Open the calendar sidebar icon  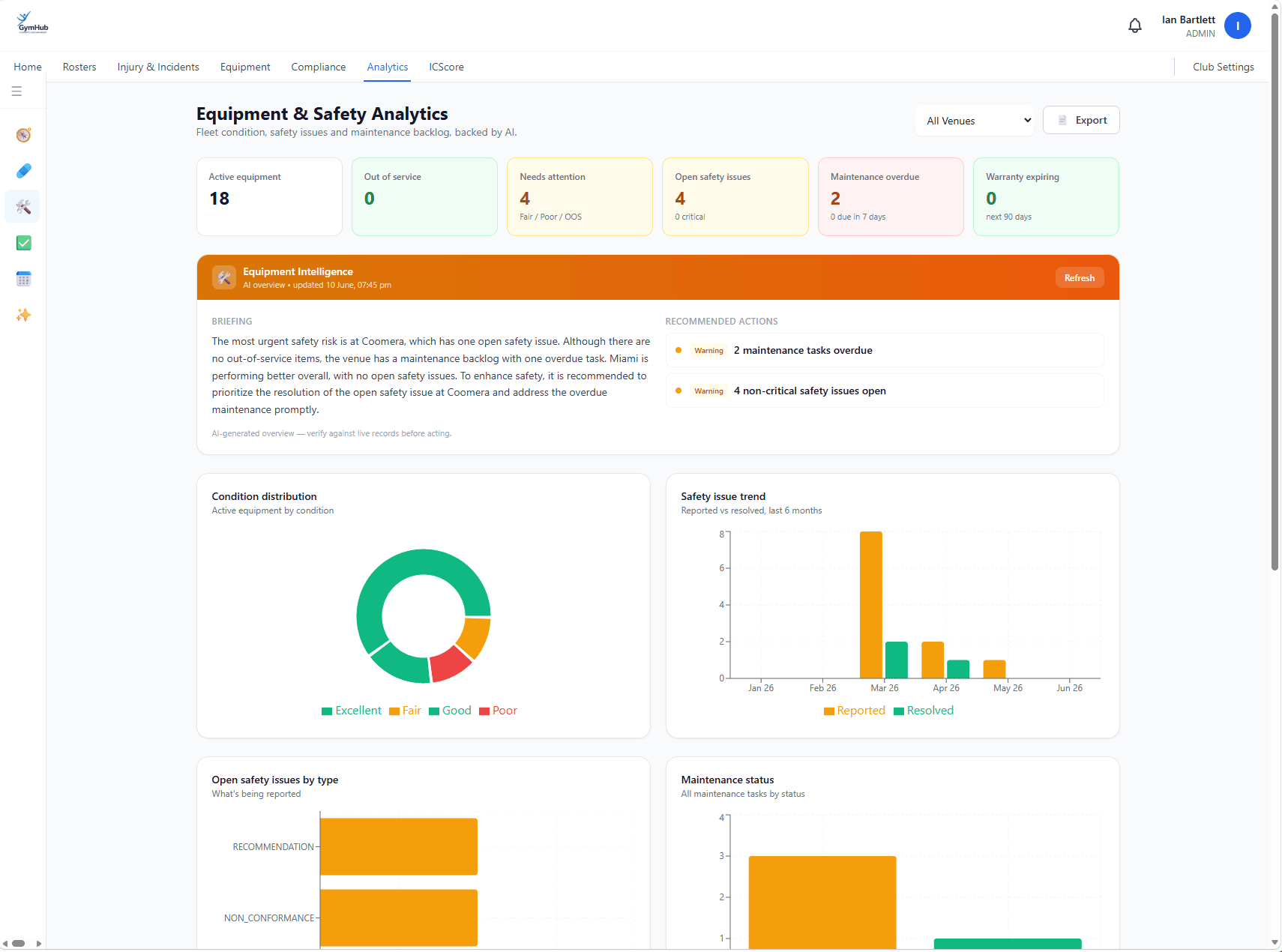[x=23, y=279]
